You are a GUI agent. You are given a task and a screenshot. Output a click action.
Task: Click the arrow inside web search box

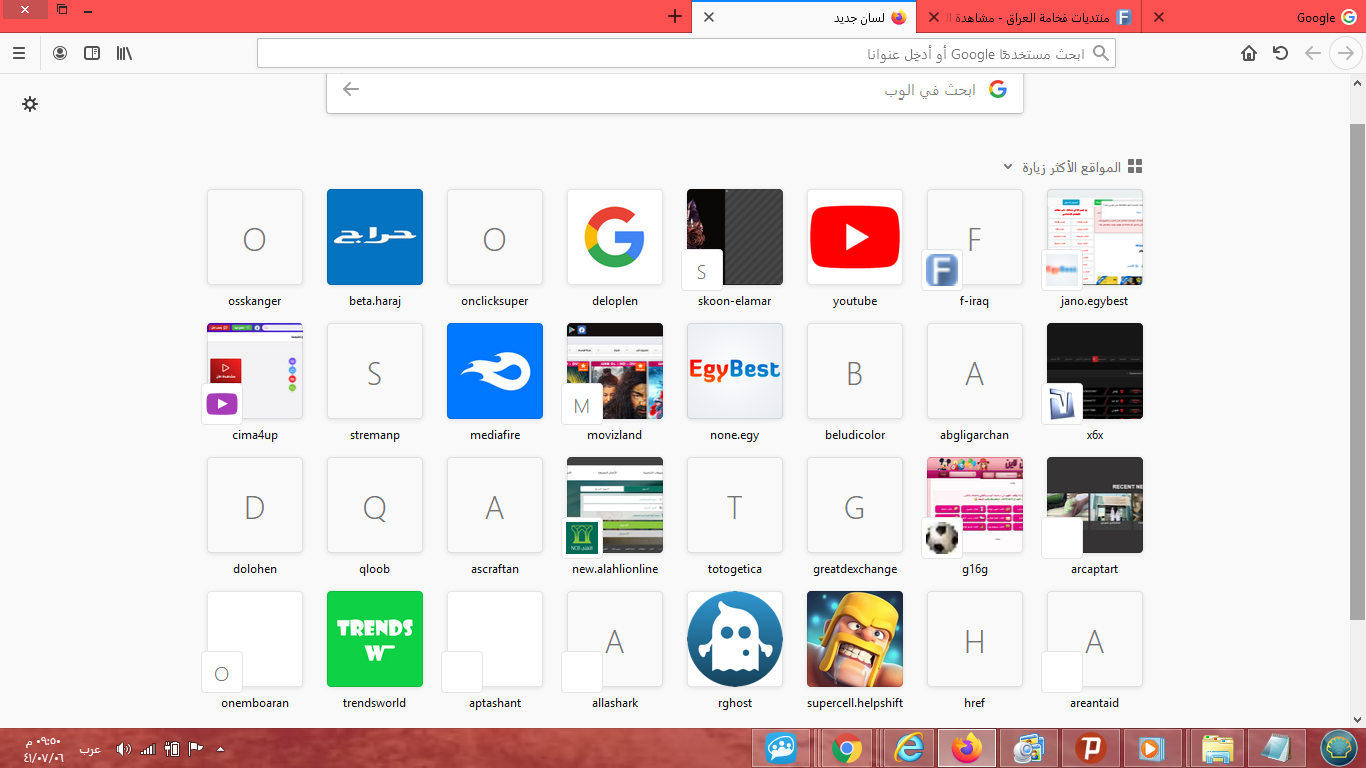[351, 89]
